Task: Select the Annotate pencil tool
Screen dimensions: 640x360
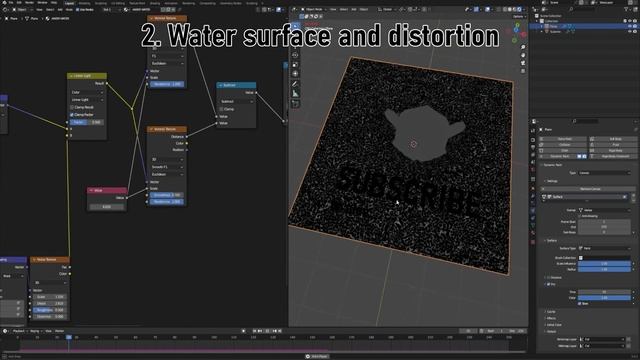Action: pos(296,84)
